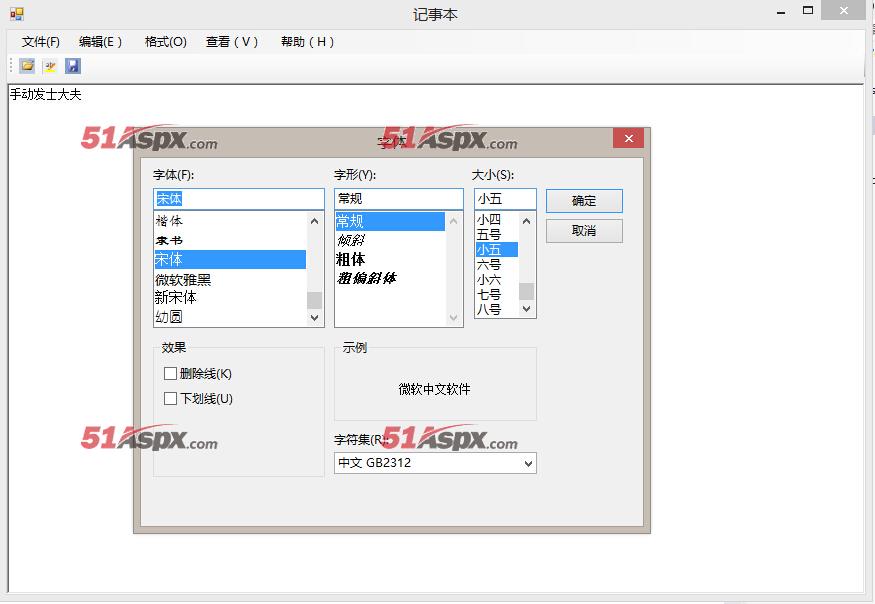Select size 六号 in size list
Viewport: 875px width, 604px height.
(x=497, y=265)
